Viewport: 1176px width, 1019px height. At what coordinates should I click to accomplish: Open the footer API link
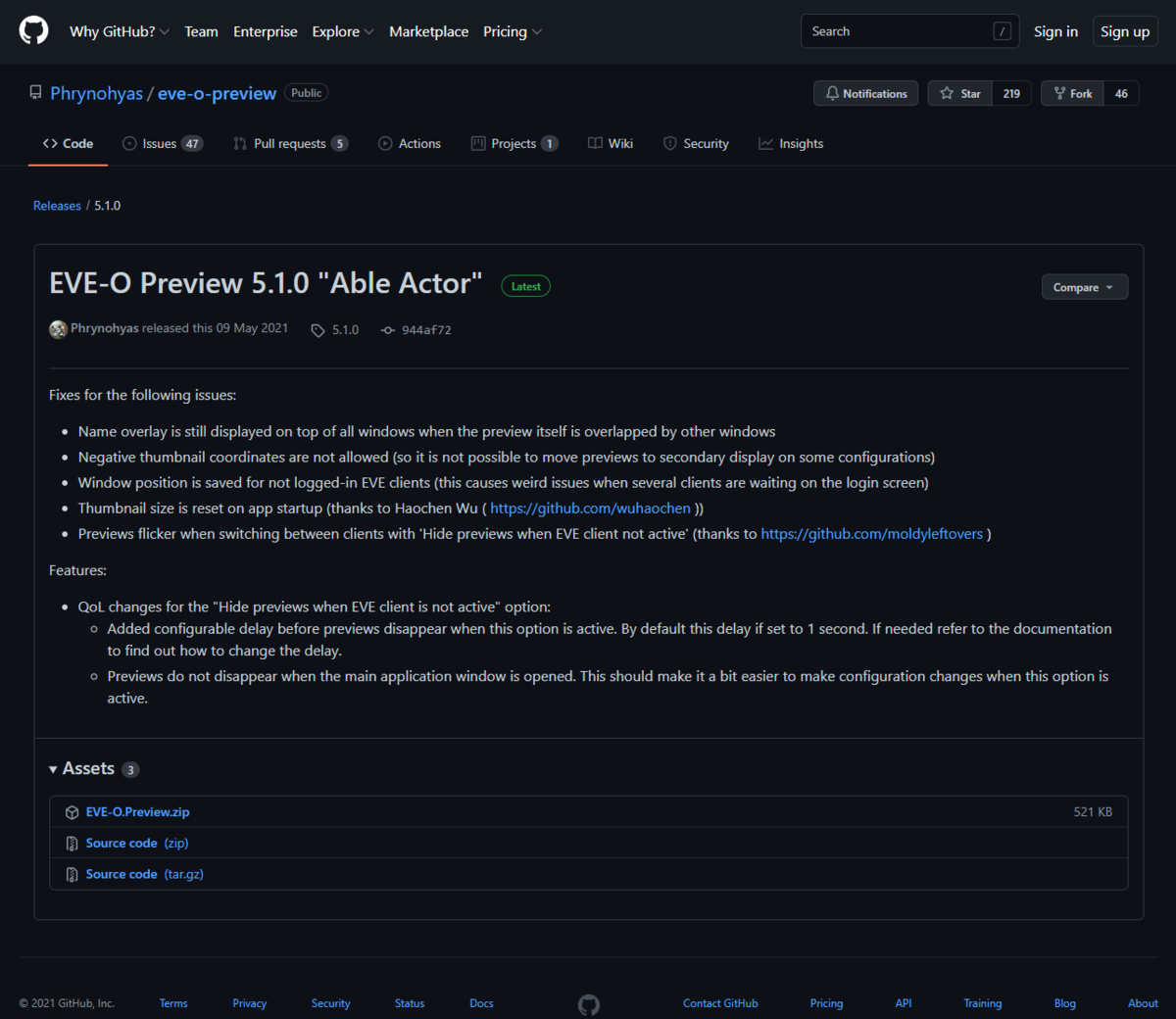[904, 1003]
